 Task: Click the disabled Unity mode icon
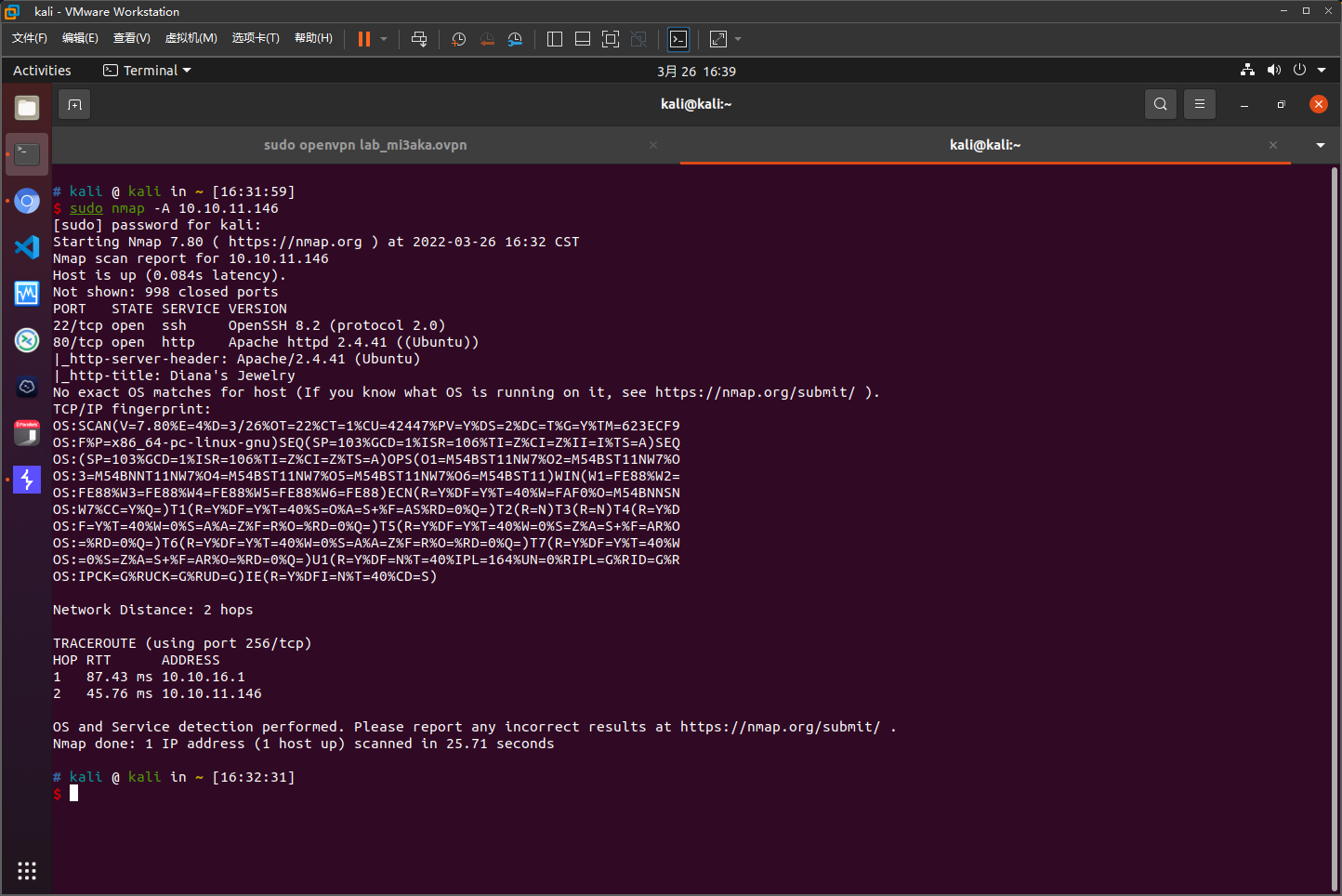(x=638, y=39)
